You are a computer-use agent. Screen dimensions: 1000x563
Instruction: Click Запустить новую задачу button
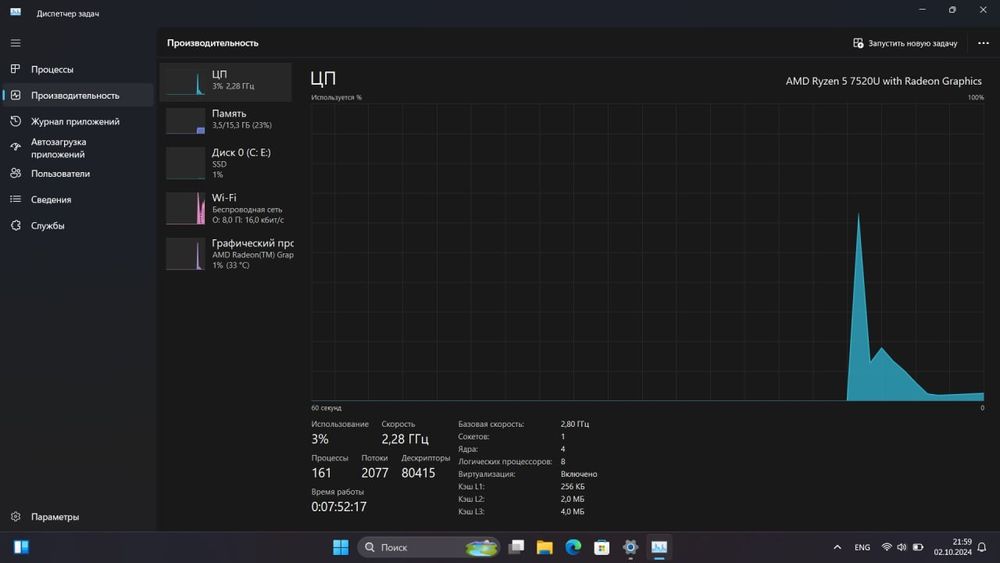tap(905, 43)
